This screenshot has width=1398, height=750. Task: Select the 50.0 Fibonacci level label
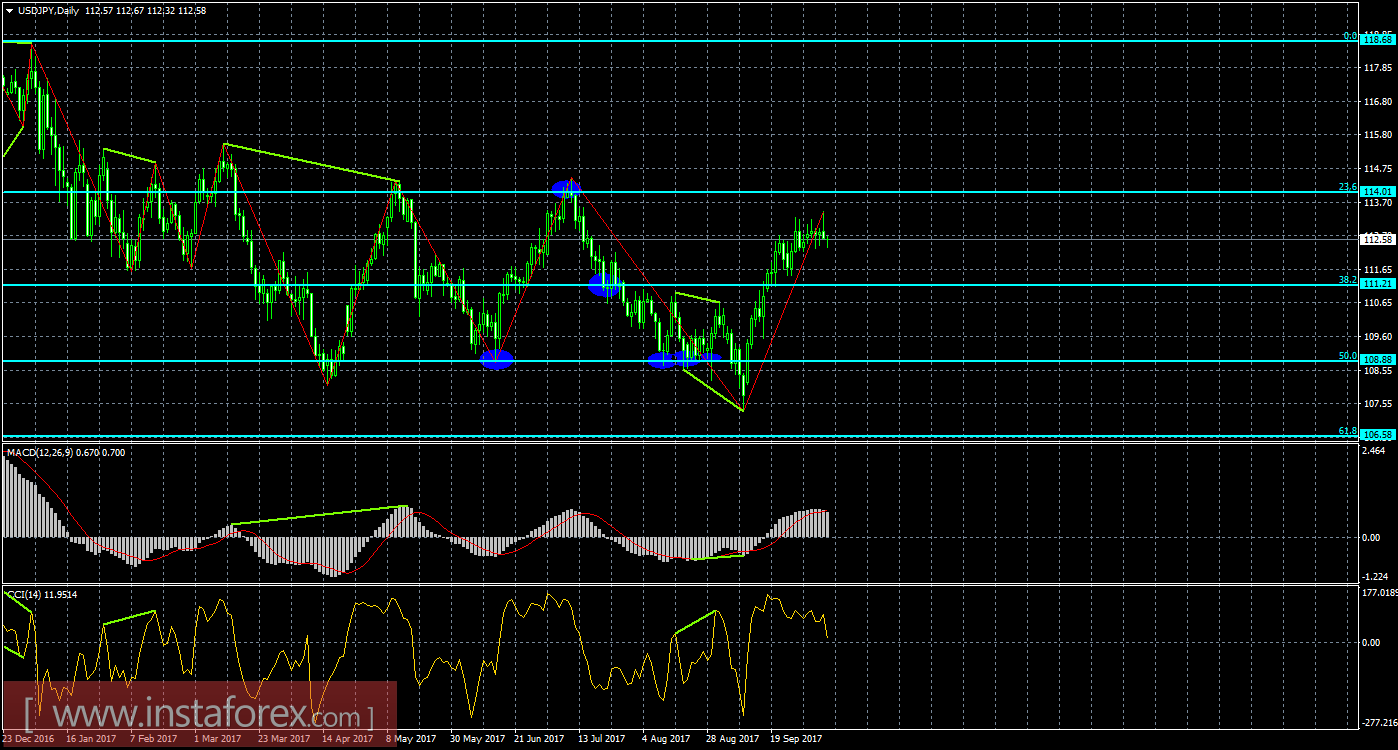[1350, 354]
